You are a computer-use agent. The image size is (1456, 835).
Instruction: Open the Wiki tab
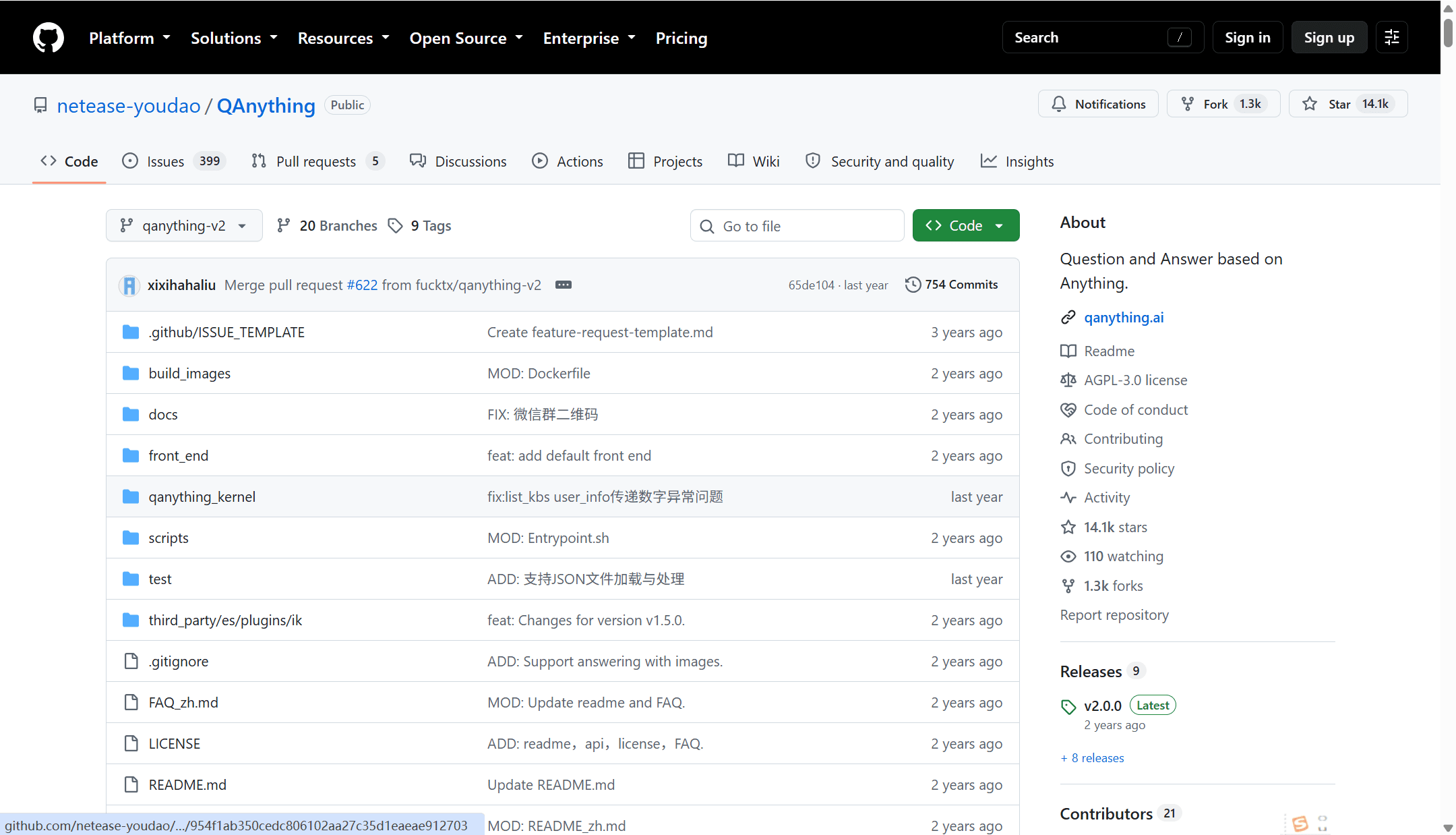click(754, 161)
